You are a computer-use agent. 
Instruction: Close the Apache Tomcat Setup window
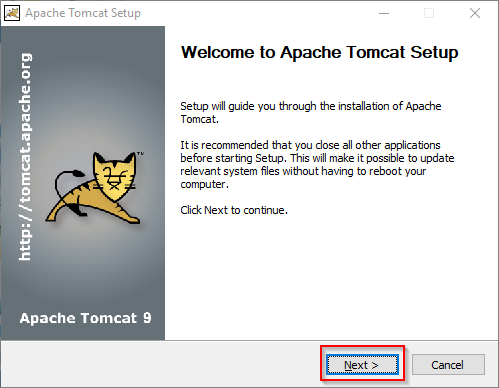(475, 13)
